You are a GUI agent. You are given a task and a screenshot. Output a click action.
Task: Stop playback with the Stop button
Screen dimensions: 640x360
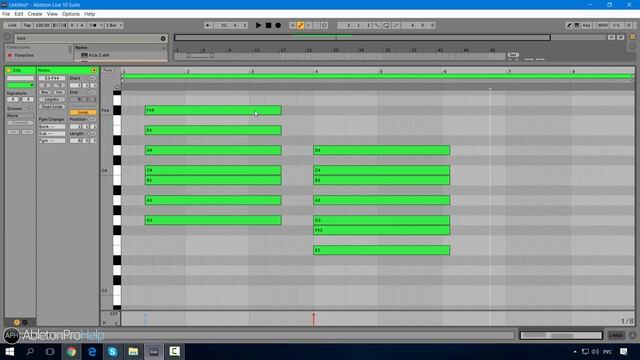[268, 25]
